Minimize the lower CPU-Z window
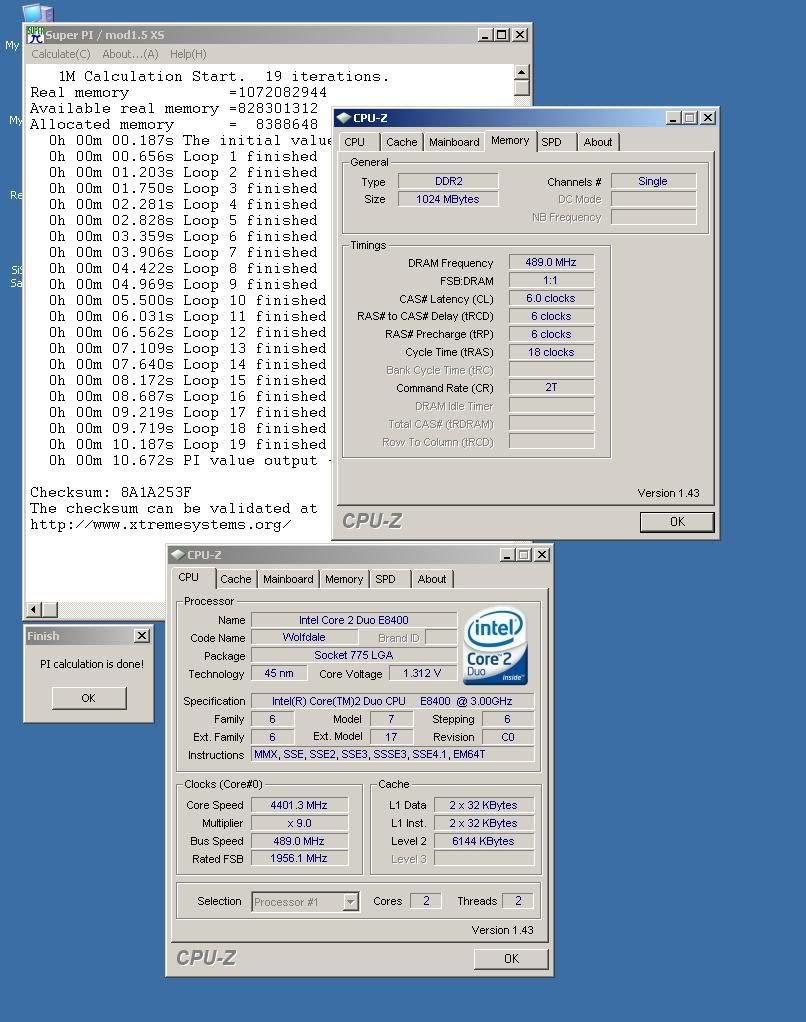806x1022 pixels. tap(507, 555)
